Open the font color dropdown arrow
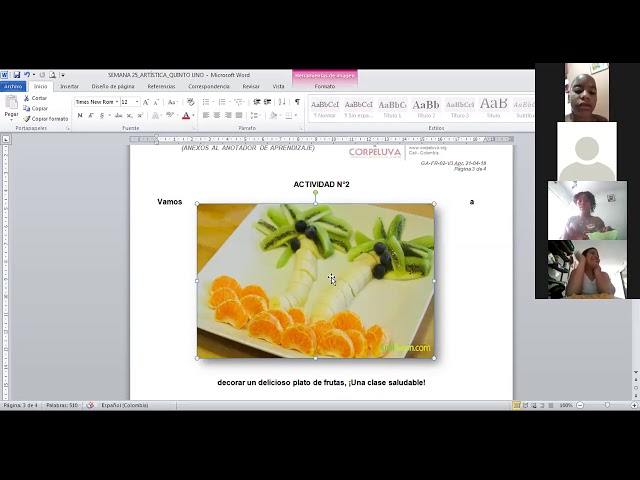 coord(193,116)
